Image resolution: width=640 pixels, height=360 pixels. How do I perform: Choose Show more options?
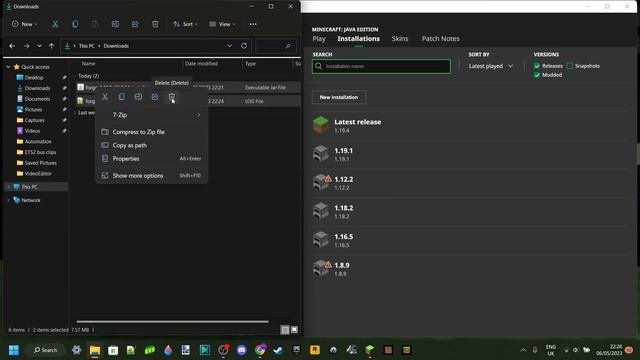pos(151,176)
